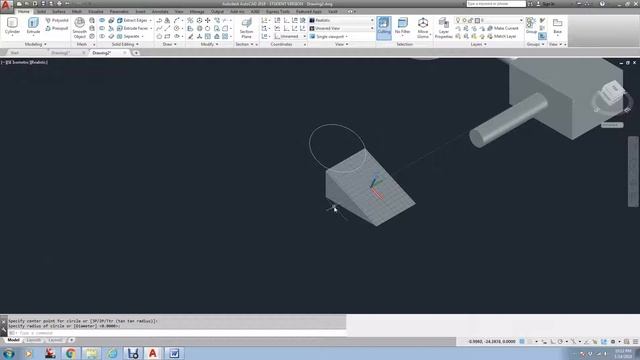
Task: Choose the Polysolid tool
Action: (x=57, y=20)
